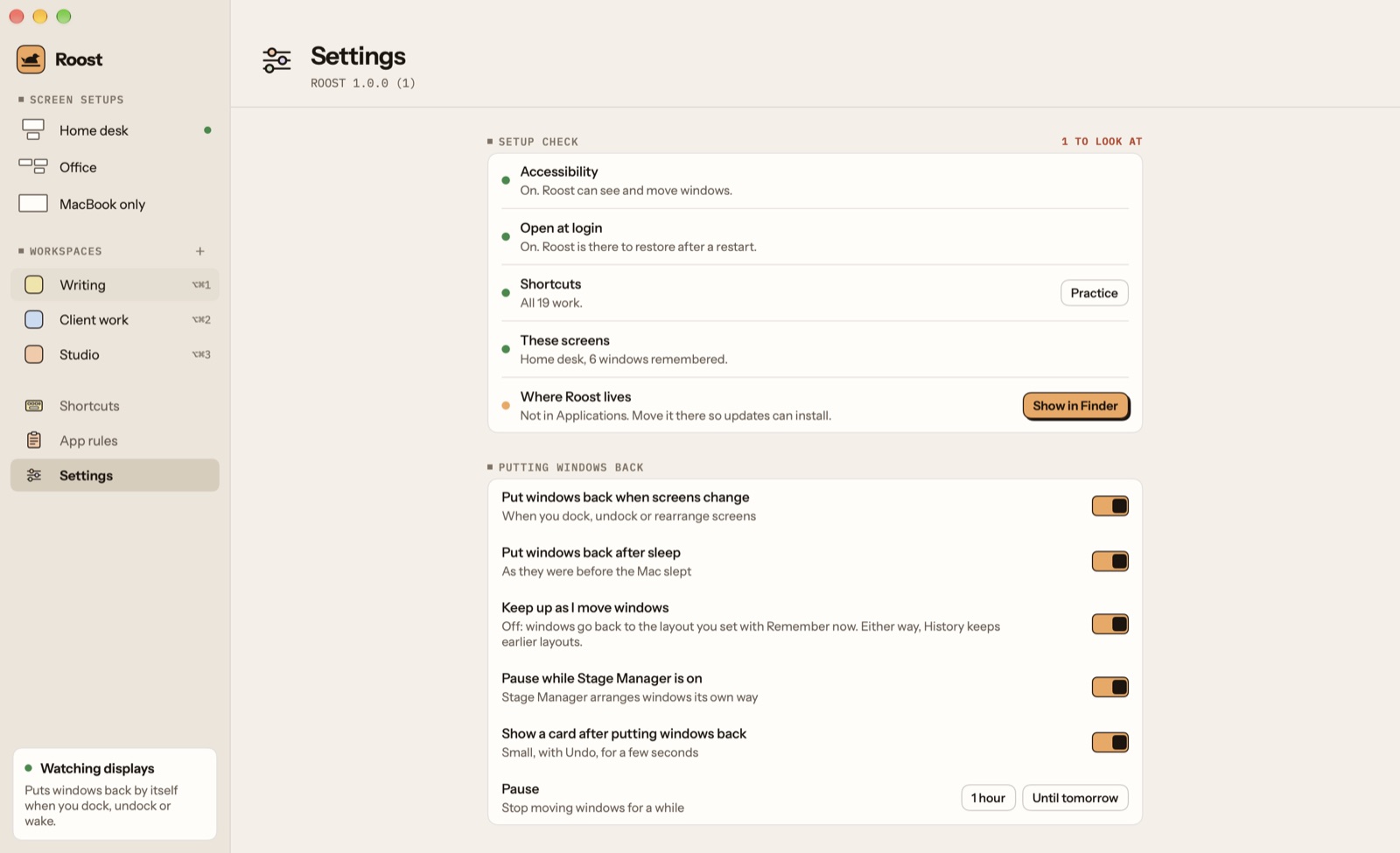Viewport: 1400px width, 853px height.
Task: Toggle Pause while Stage Manager is on
Action: pos(1110,687)
